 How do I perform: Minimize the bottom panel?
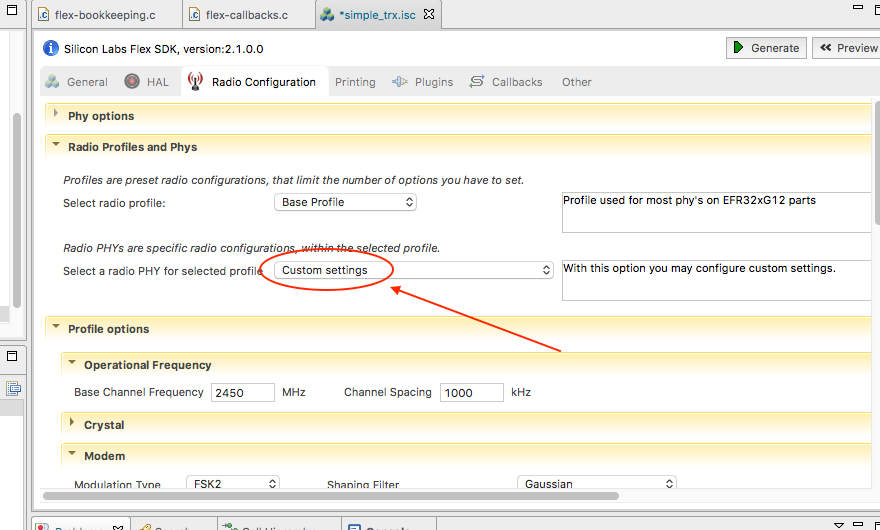tap(858, 524)
